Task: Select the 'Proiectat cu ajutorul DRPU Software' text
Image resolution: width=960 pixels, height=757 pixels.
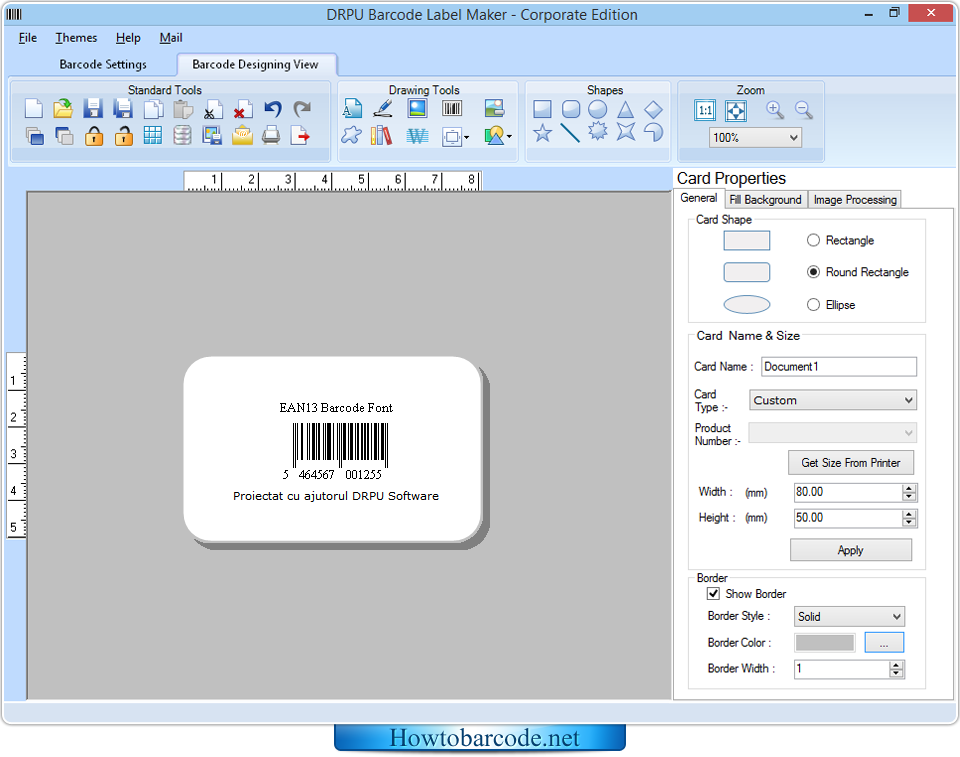Action: [x=336, y=496]
